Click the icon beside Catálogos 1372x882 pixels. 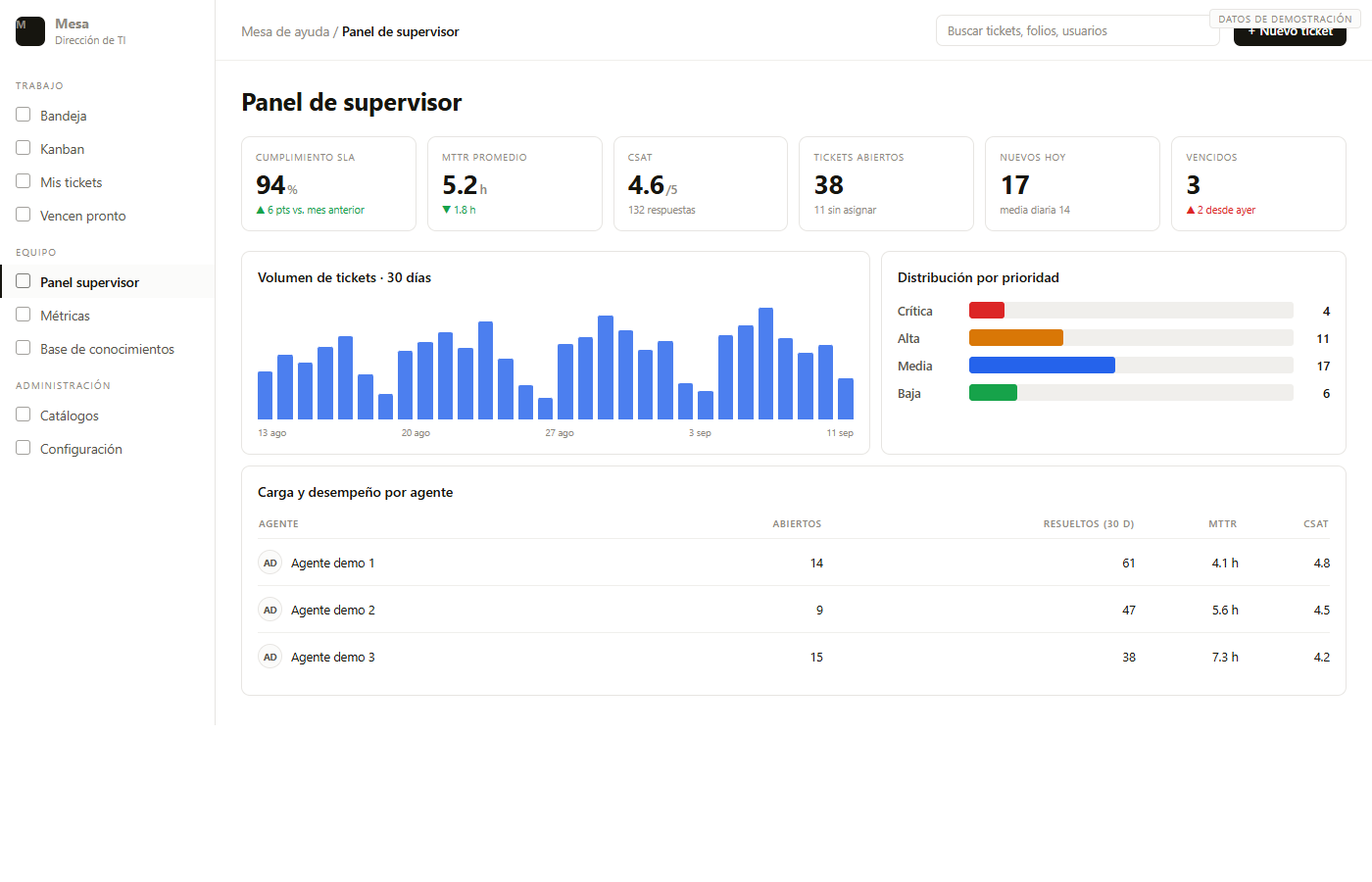[x=24, y=415]
